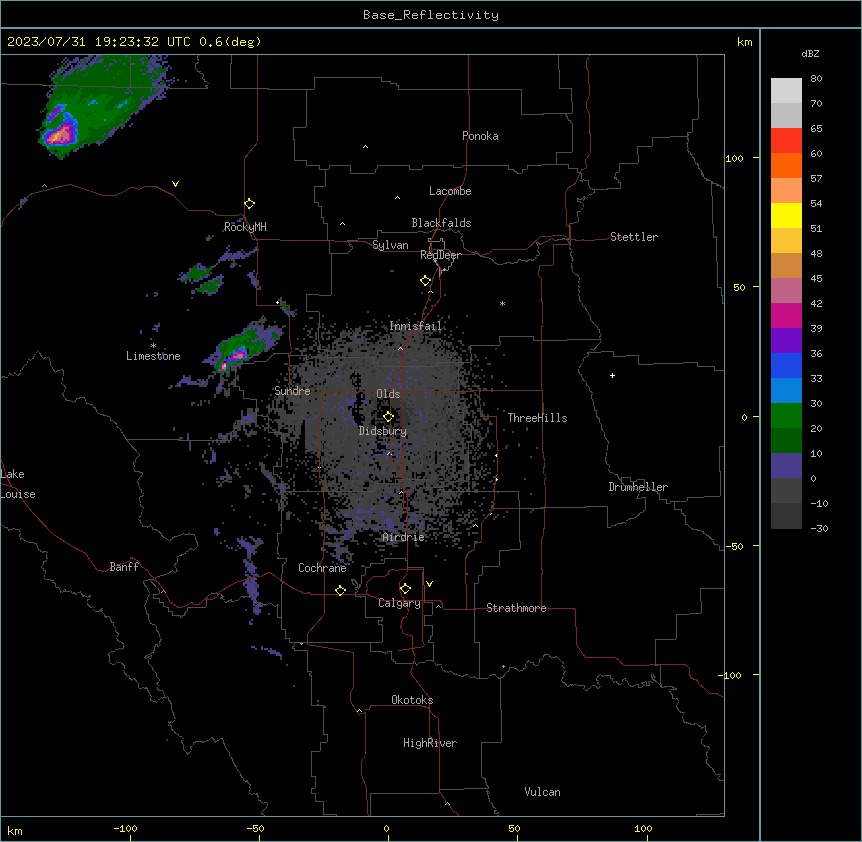Click the dBZ legend heading
Image resolution: width=862 pixels, height=842 pixels.
coord(810,53)
